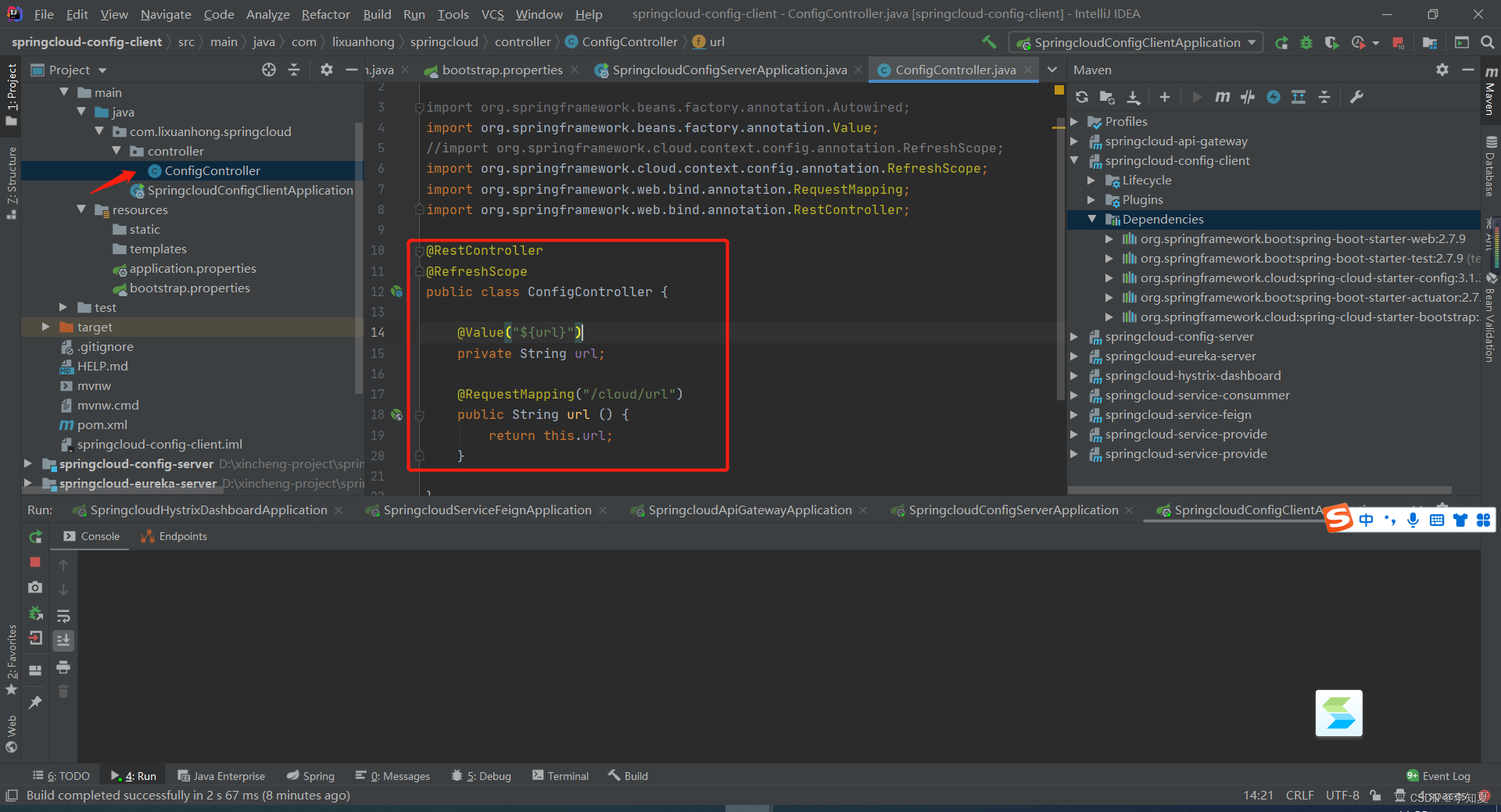
Task: Open Event Log
Action: (x=1438, y=776)
